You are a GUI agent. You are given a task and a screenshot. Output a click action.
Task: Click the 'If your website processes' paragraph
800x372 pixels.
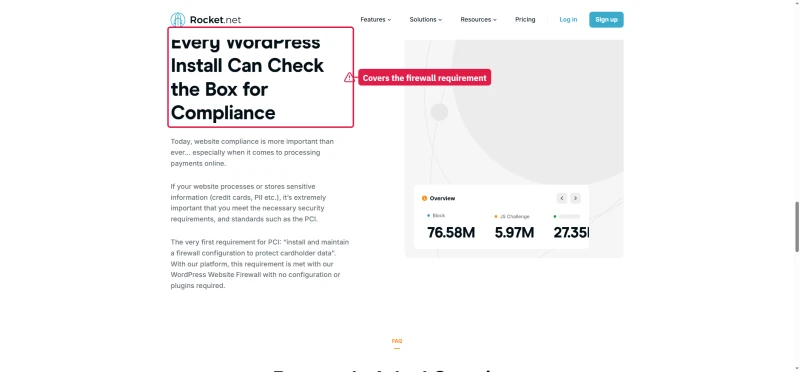tap(248, 203)
